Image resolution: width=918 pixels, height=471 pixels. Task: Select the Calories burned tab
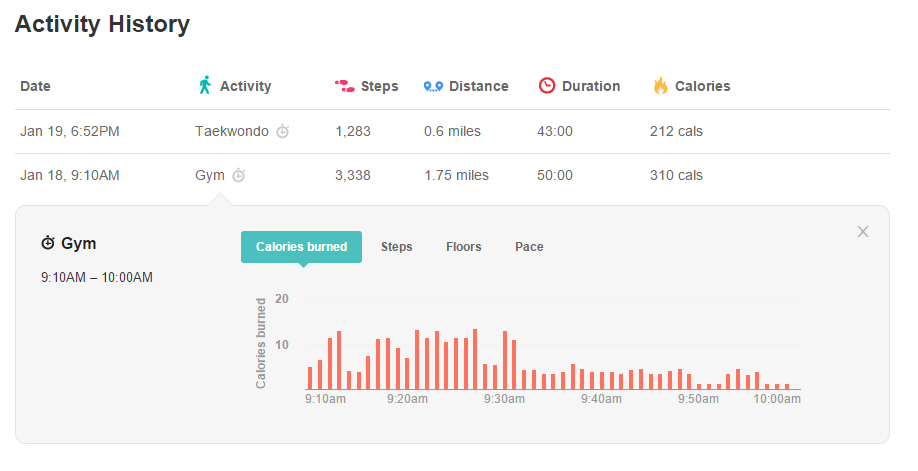pyautogui.click(x=301, y=247)
